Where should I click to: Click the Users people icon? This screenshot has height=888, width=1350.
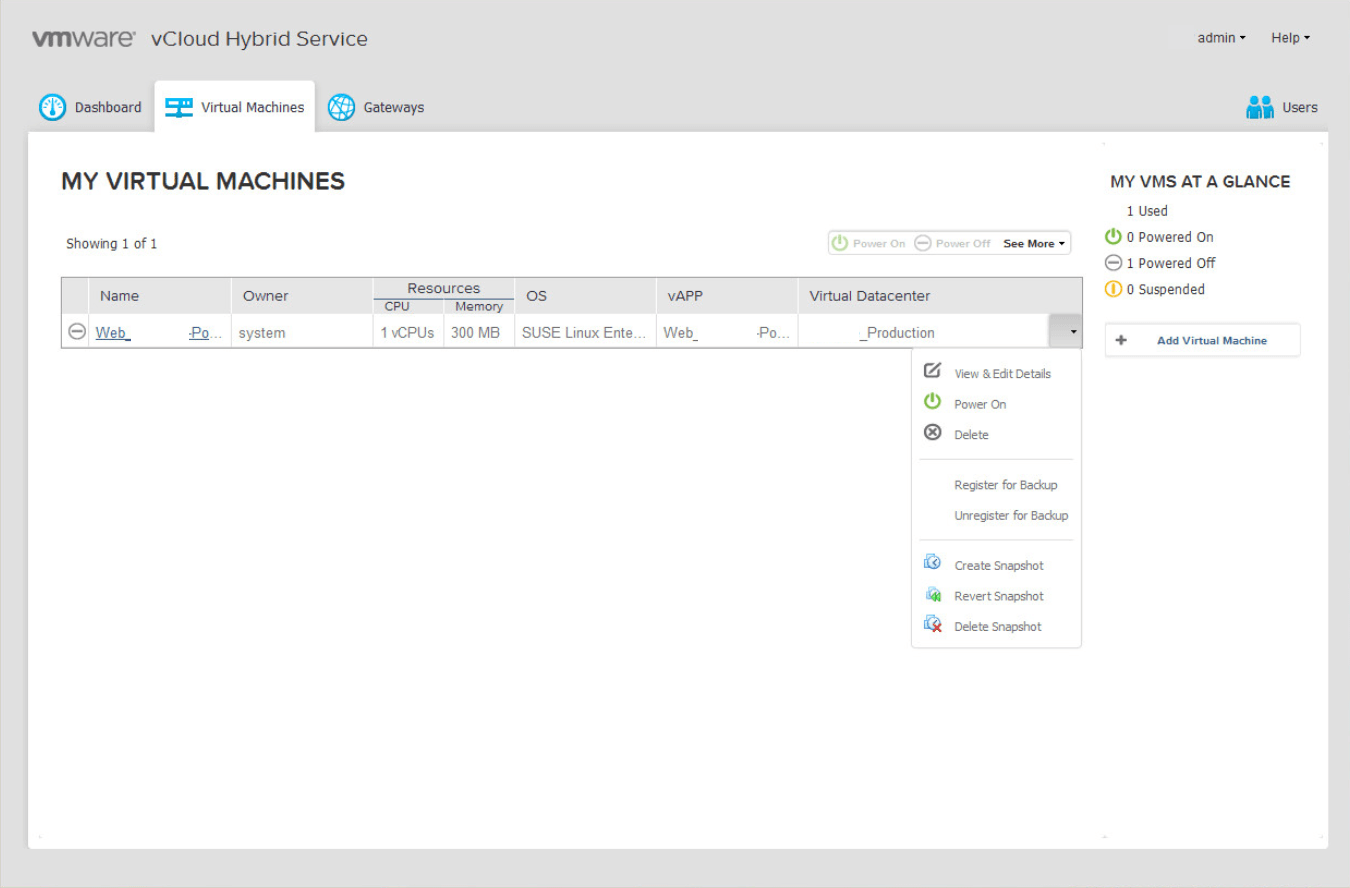pyautogui.click(x=1260, y=107)
